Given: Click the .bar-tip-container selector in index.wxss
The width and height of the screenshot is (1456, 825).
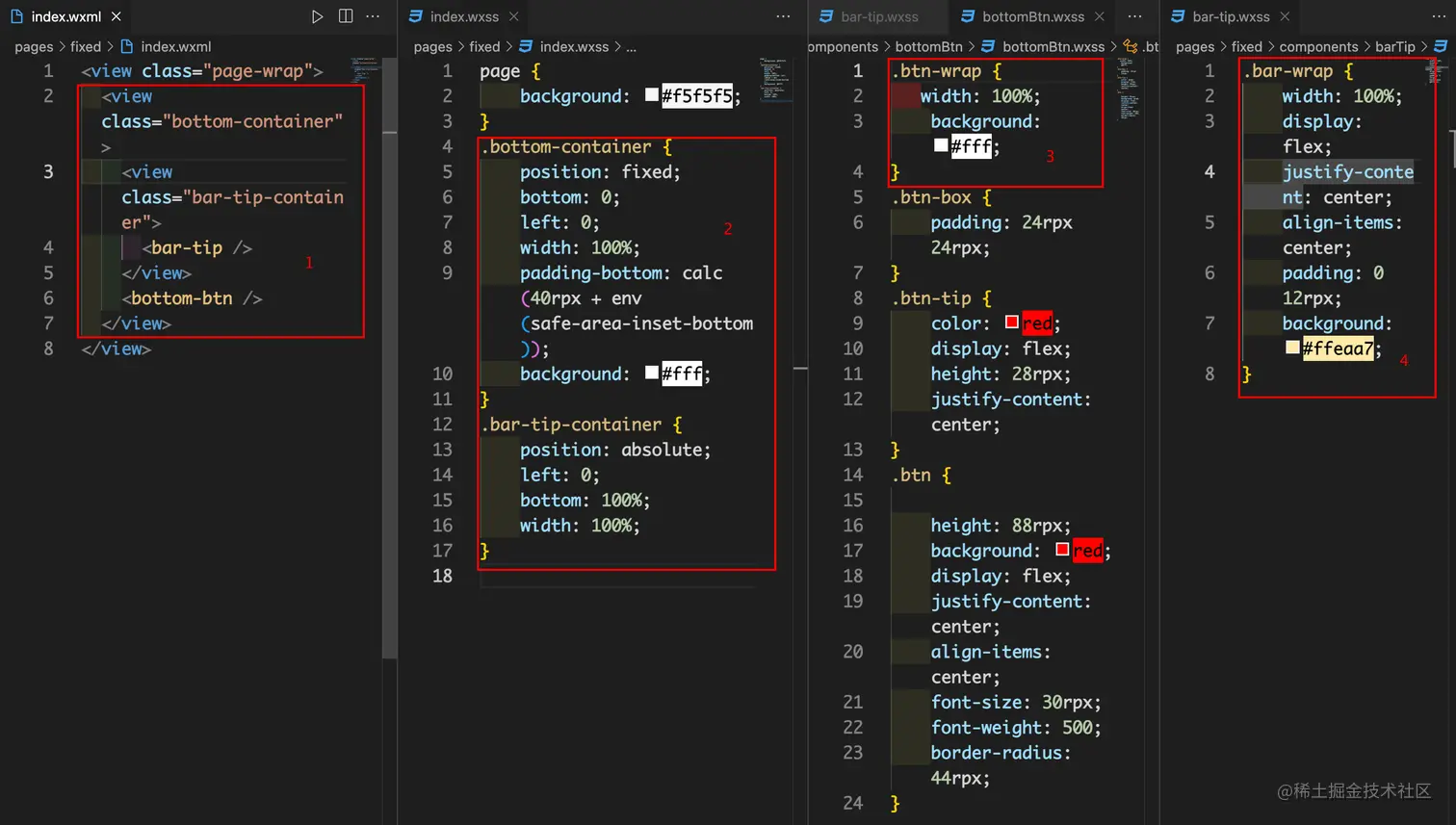Looking at the screenshot, I should click(x=570, y=425).
